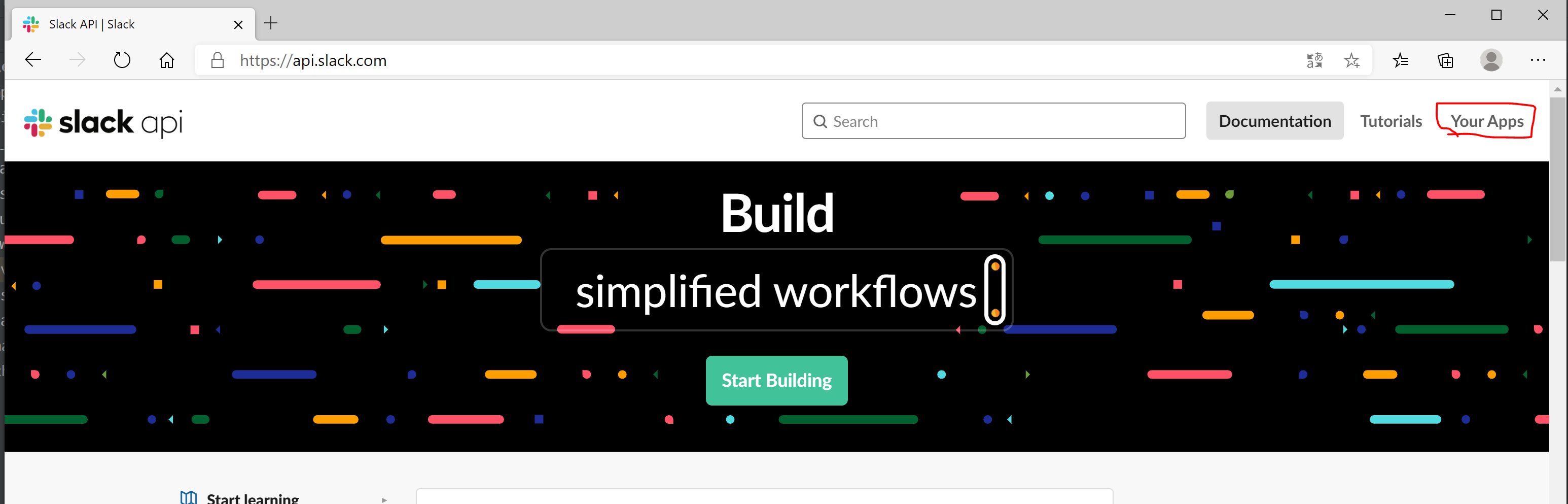Click the browser forward arrow
1568x504 pixels.
pyautogui.click(x=77, y=60)
